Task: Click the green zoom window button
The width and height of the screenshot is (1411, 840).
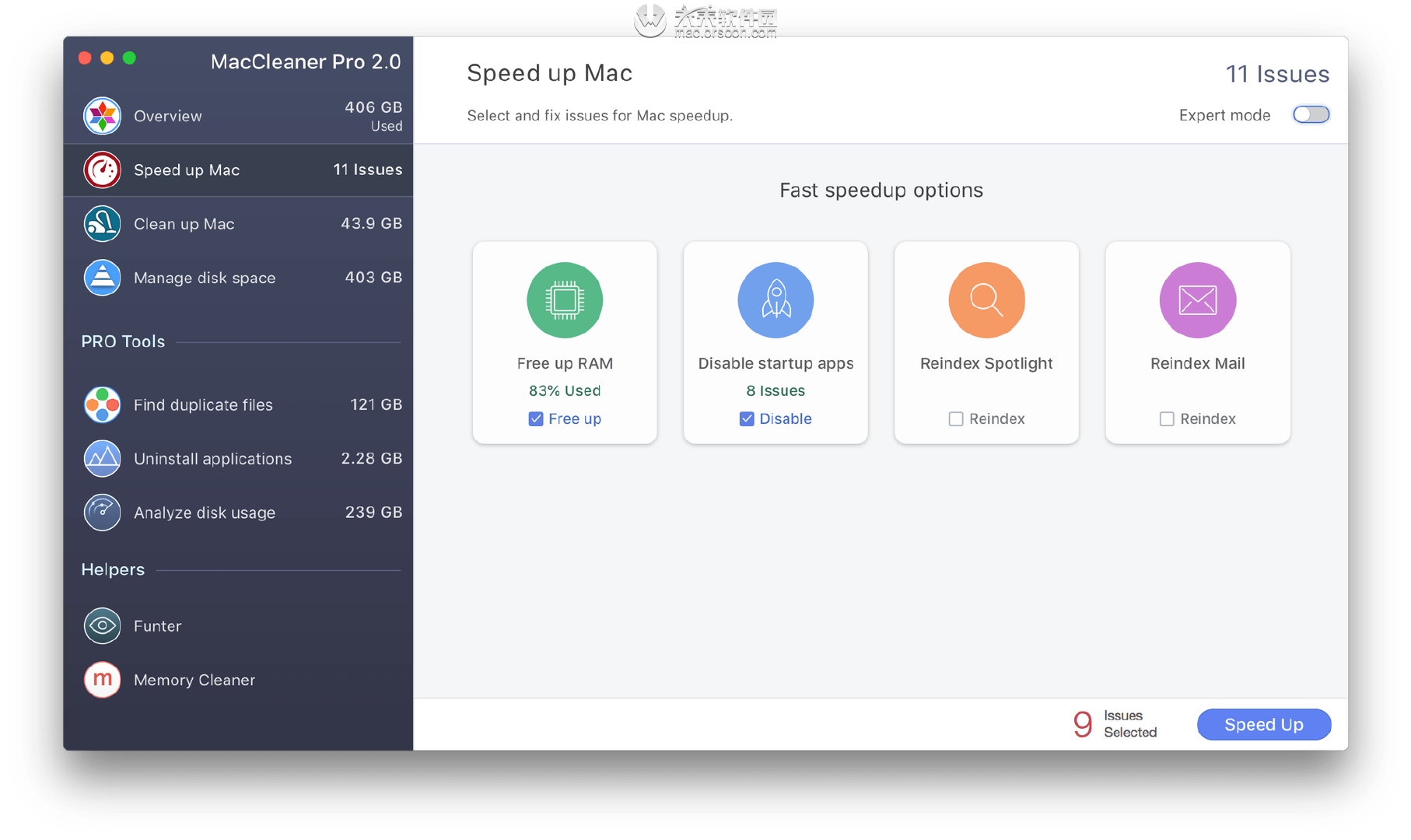Action: [129, 58]
